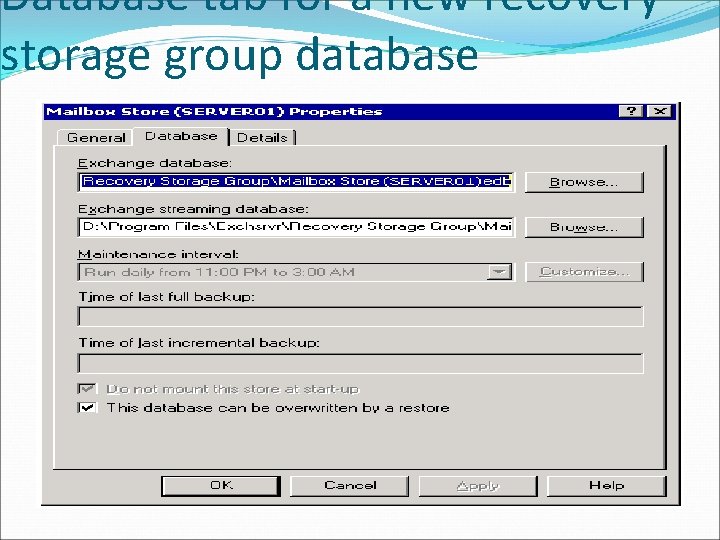
Task: Click the 'Exchange database:' label
Action: tap(155, 163)
